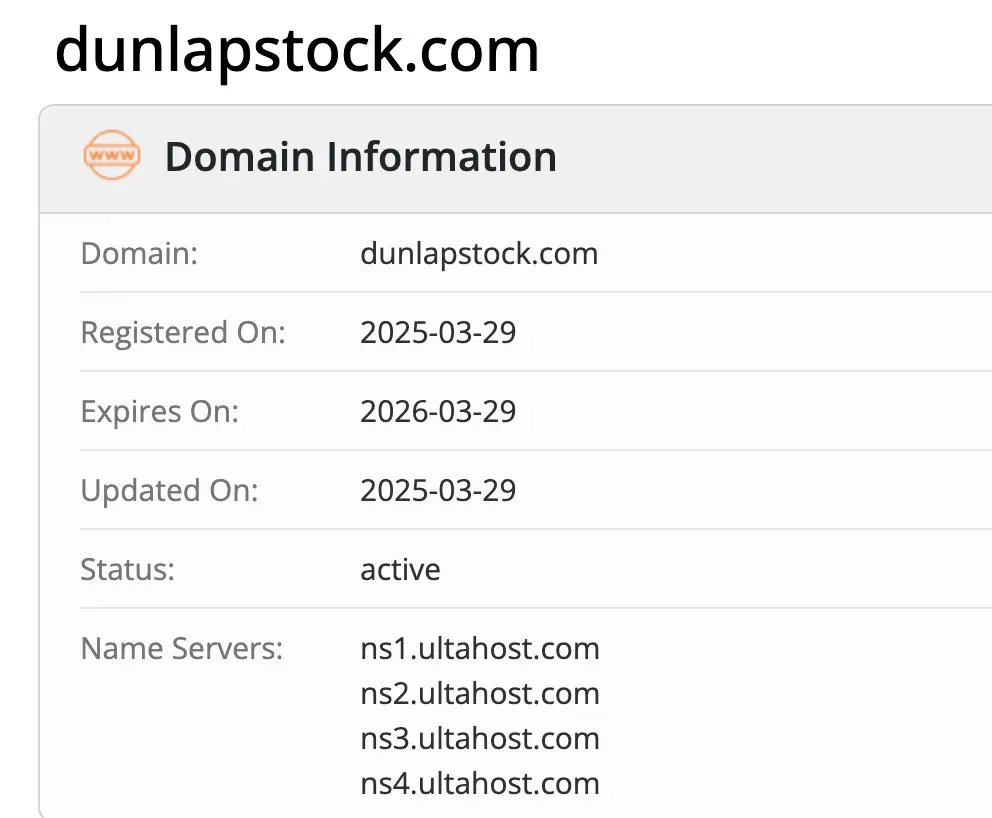Click the ns1.ultahost.com name server entry

point(479,649)
